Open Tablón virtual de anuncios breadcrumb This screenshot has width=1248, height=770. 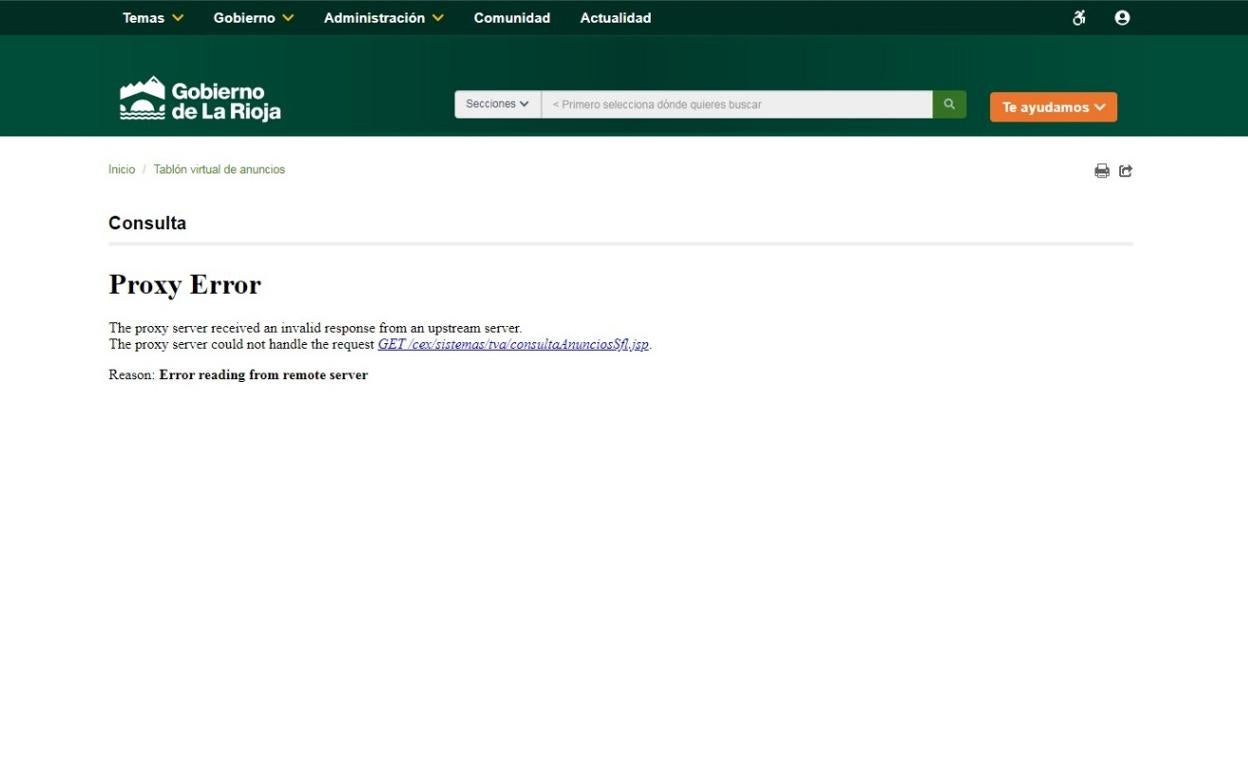point(219,170)
